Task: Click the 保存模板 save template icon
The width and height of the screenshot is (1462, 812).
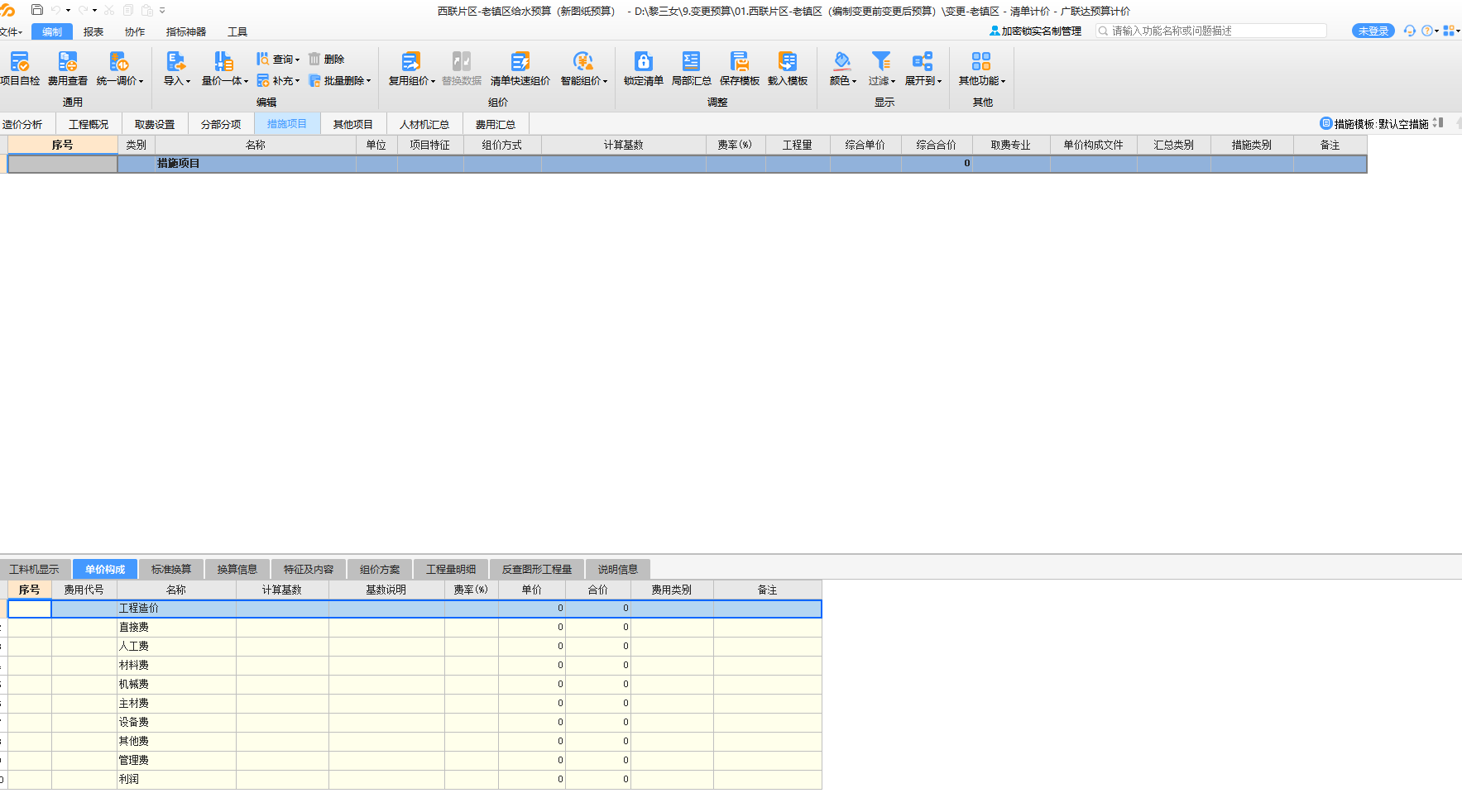Action: (740, 61)
